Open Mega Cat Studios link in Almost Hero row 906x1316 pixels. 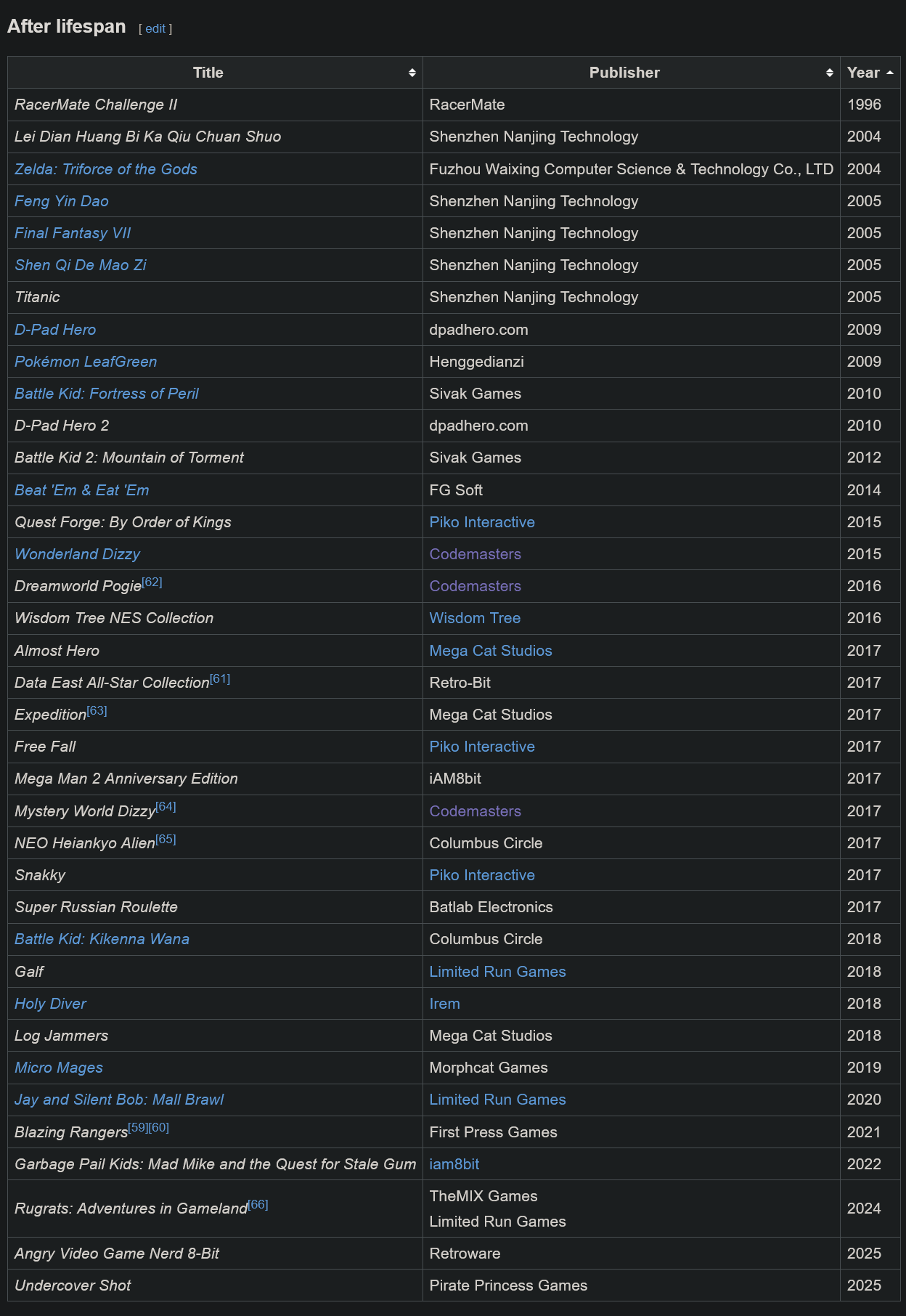click(x=491, y=651)
